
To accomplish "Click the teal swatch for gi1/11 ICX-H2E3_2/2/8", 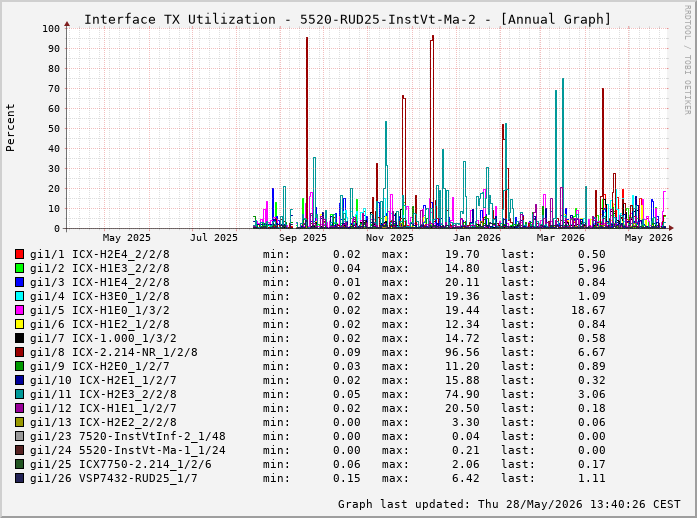I will pyautogui.click(x=19, y=394).
